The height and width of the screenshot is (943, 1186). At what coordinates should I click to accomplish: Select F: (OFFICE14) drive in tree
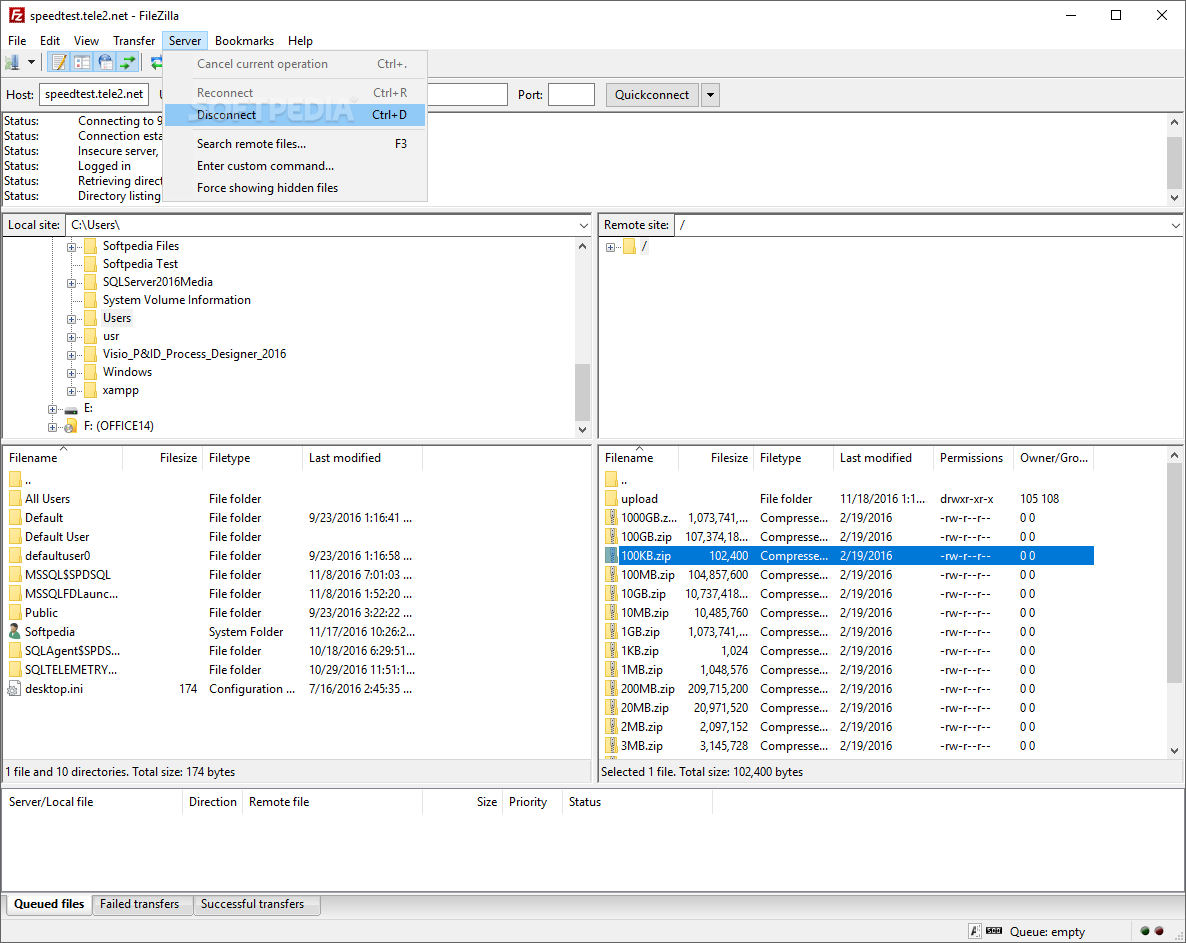(119, 426)
